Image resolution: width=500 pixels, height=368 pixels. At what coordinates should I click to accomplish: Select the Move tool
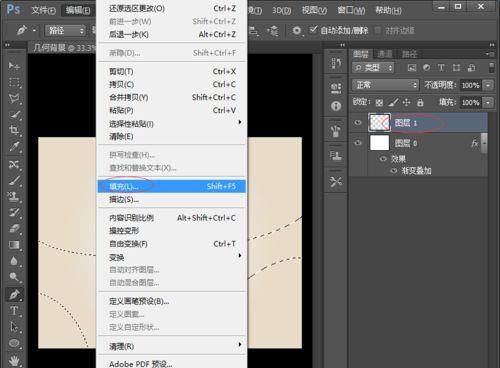pyautogui.click(x=14, y=66)
